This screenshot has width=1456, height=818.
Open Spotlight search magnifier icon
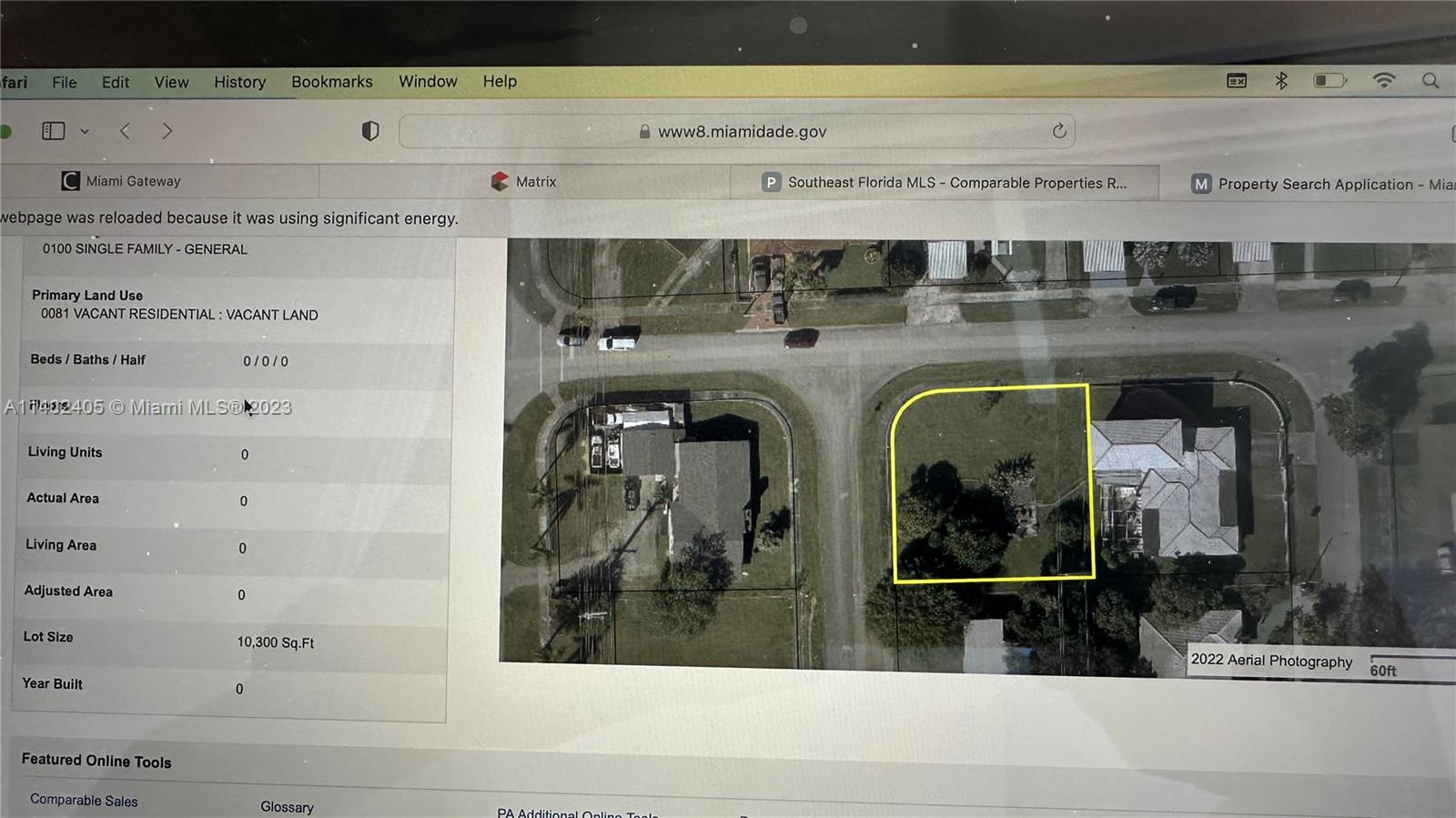coord(1431,81)
